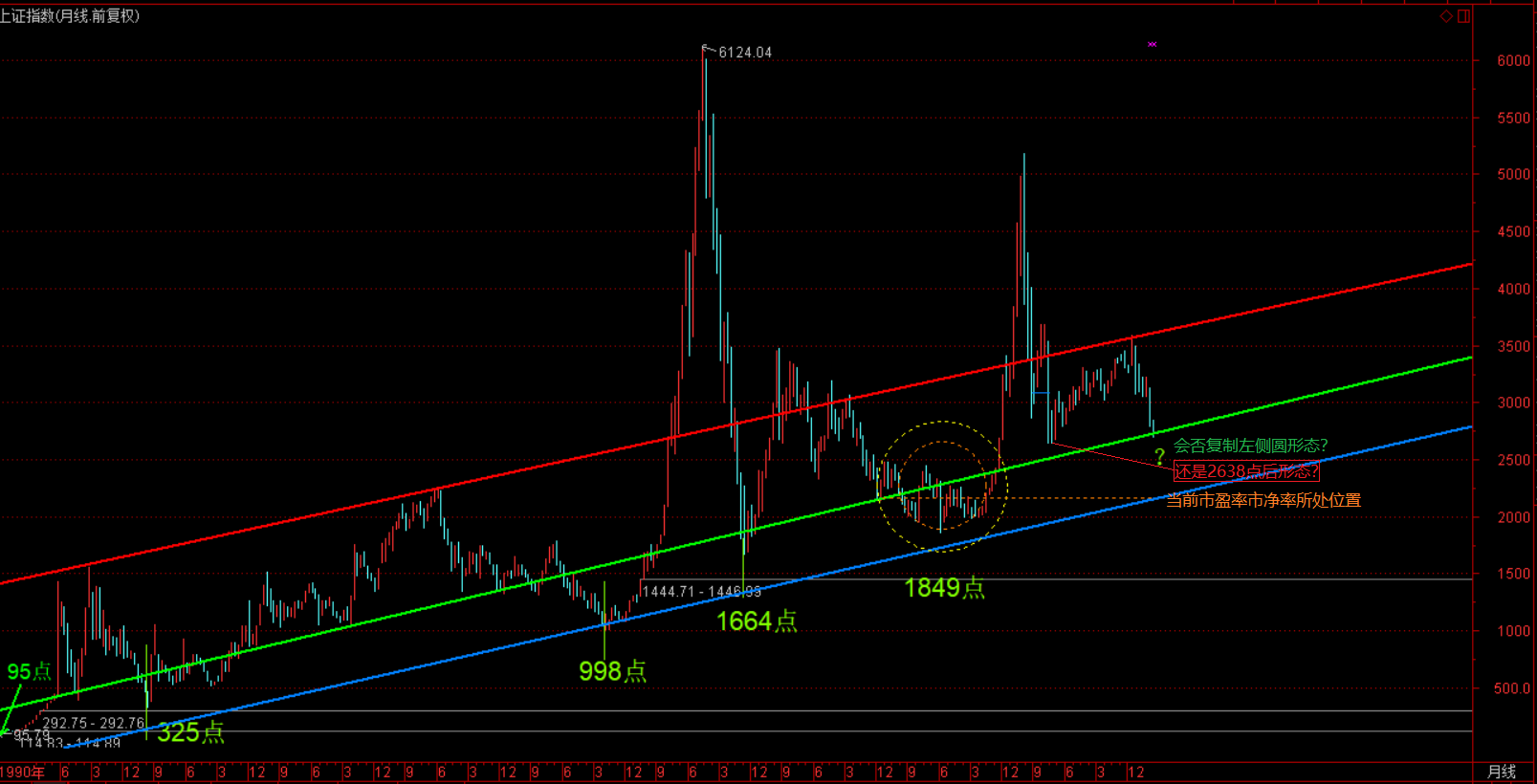The image size is (1537, 784).
Task: Select the 1664点 annotation
Action: click(757, 621)
